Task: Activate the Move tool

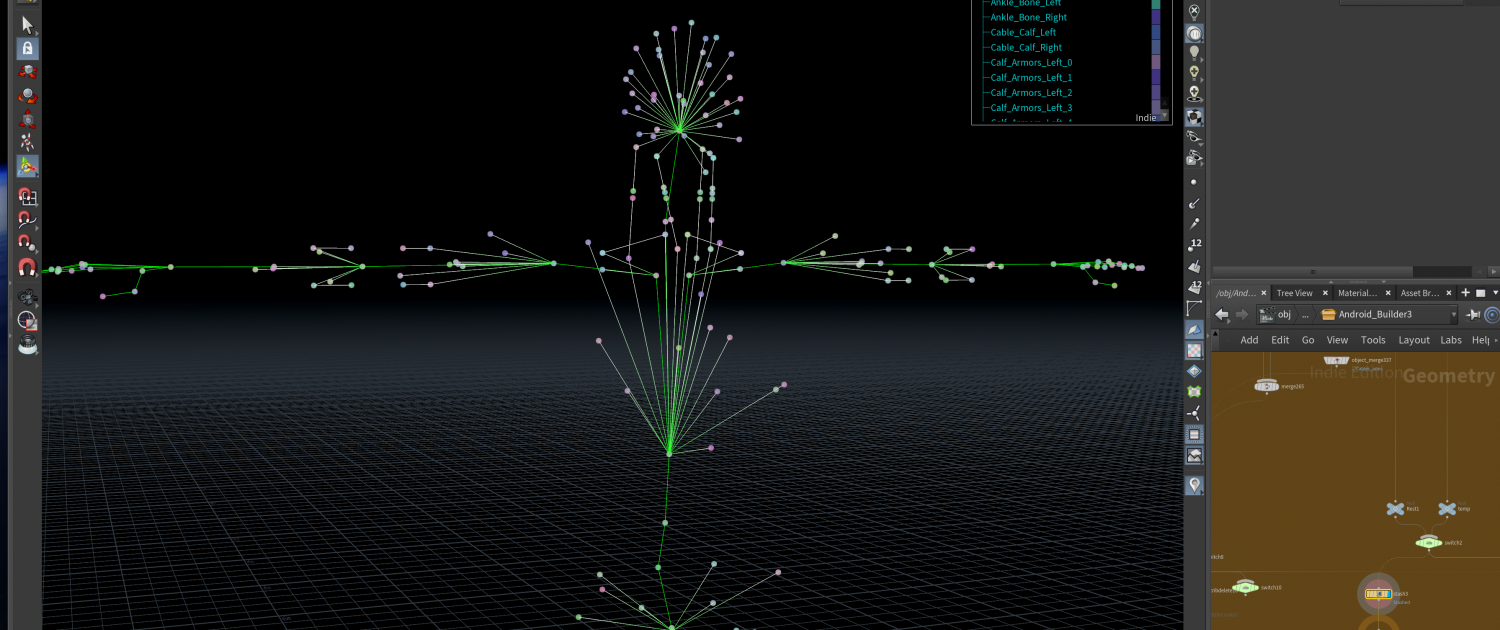Action: (x=27, y=72)
